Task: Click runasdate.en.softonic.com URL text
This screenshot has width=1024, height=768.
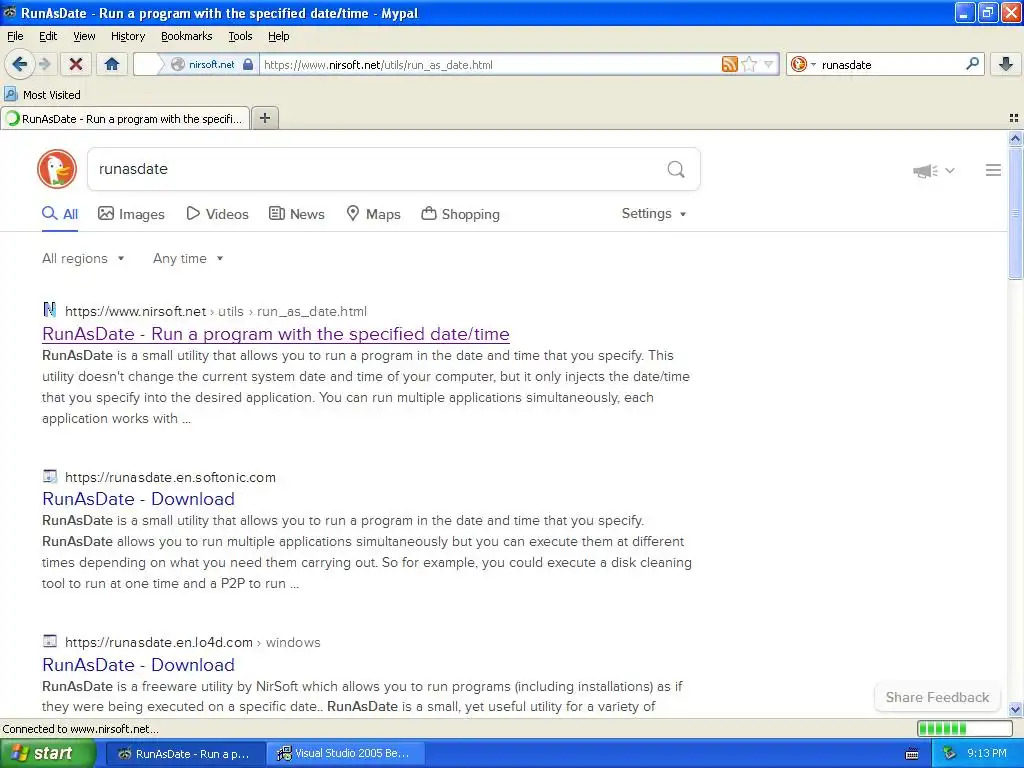Action: [170, 477]
